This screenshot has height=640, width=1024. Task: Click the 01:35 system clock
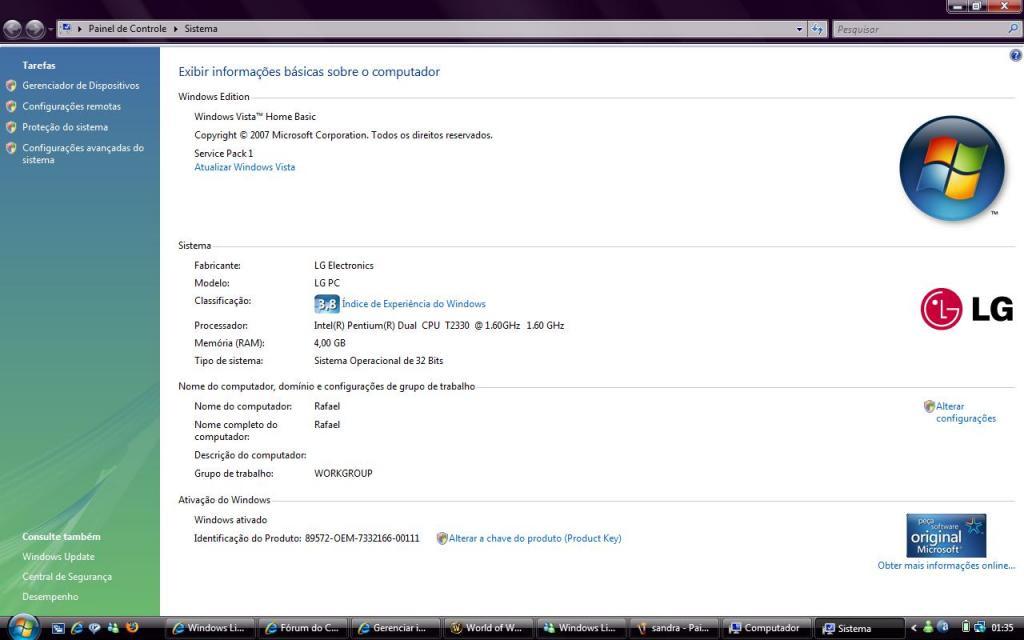click(1002, 628)
